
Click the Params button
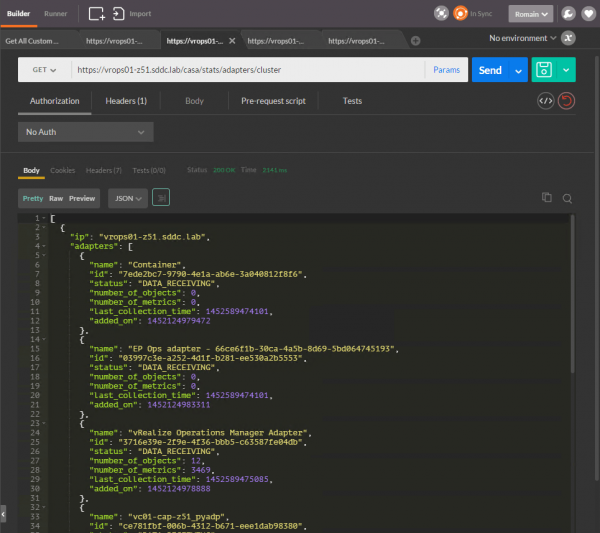click(x=446, y=70)
